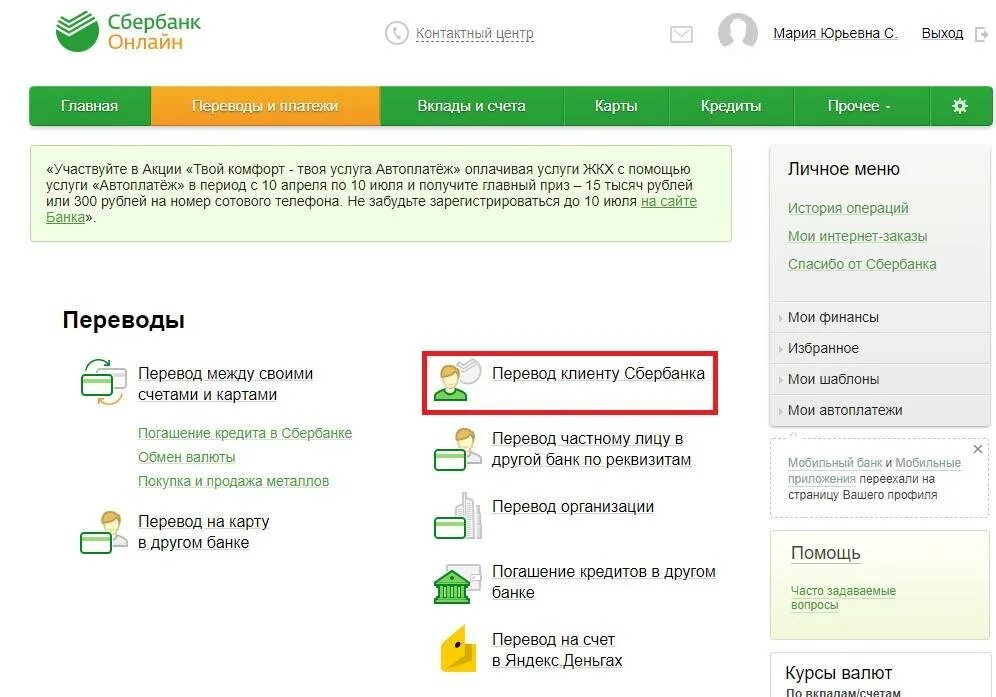This screenshot has height=697, width=996.
Task: Open Покупка и продажа металлов link
Action: pos(233,482)
